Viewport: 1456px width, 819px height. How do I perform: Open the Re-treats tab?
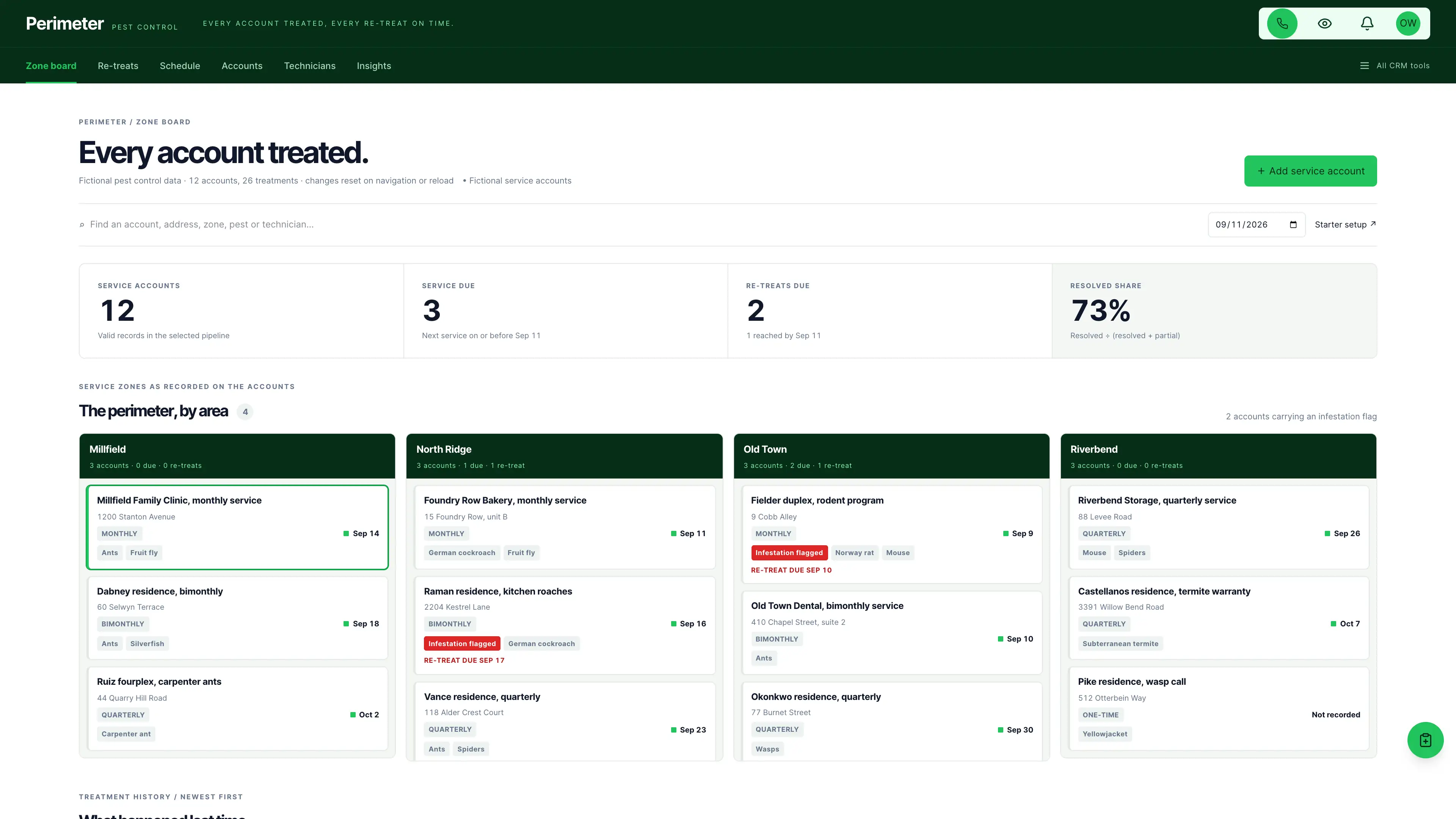click(x=118, y=66)
